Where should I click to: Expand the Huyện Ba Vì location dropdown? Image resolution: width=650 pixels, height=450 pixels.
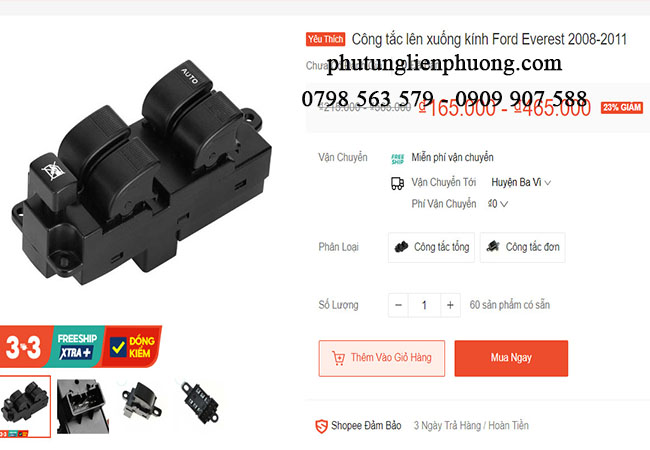pyautogui.click(x=521, y=183)
